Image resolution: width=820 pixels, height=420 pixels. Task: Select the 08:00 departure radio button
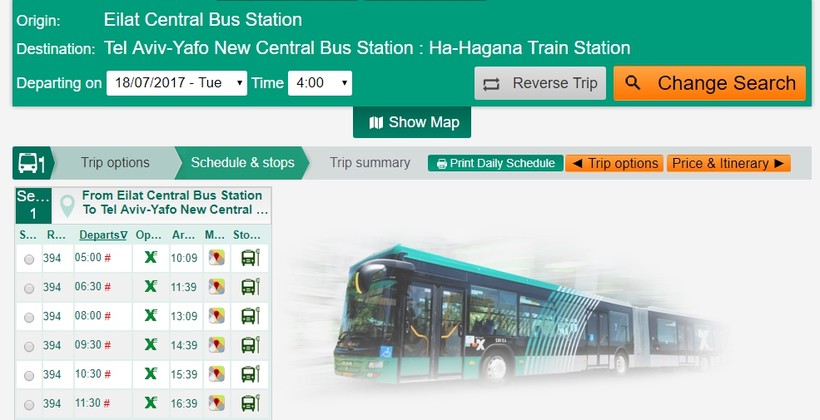click(29, 317)
